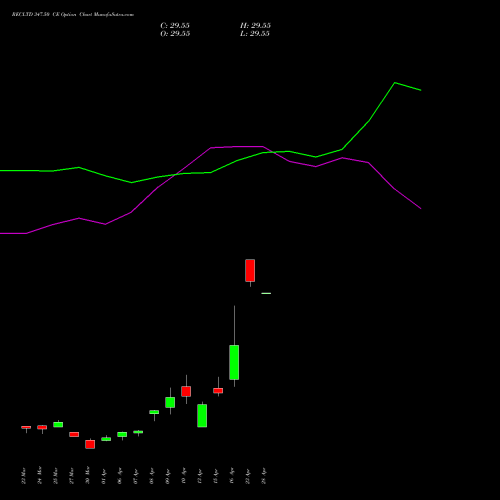The width and height of the screenshot is (500, 500).
Task: Click the 30 Mar date label
Action: click(x=87, y=476)
